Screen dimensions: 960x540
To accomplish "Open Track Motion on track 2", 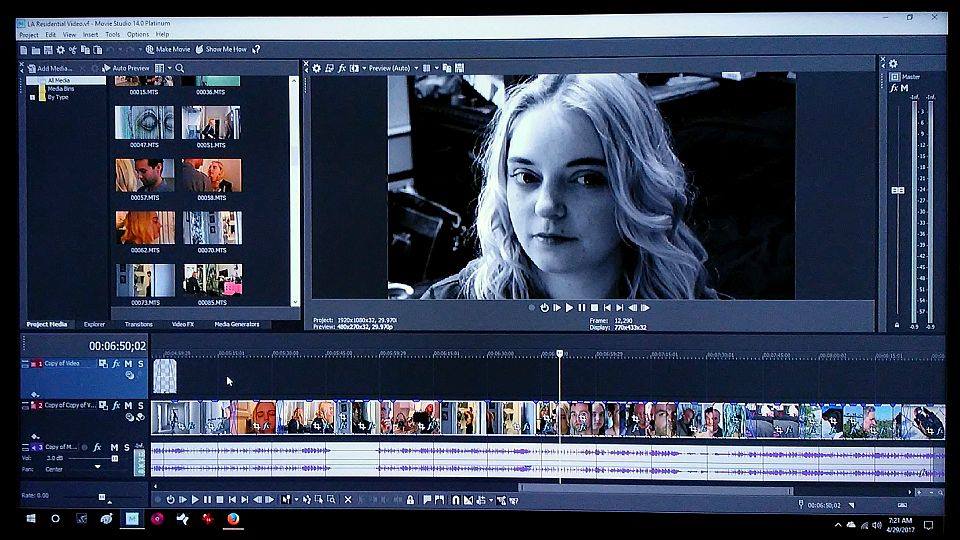I will click(x=103, y=405).
